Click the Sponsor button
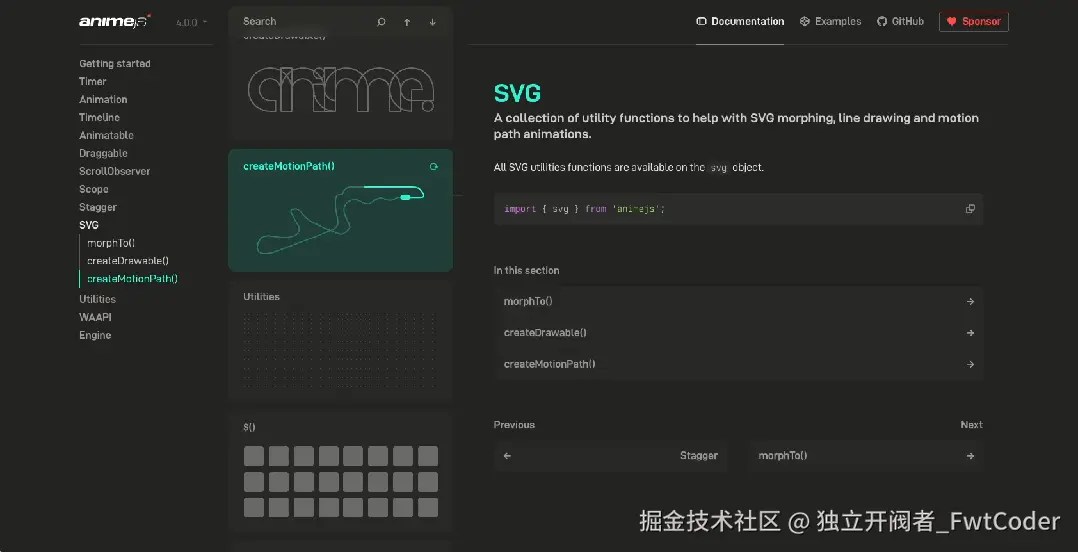This screenshot has height=552, width=1078. click(x=974, y=21)
